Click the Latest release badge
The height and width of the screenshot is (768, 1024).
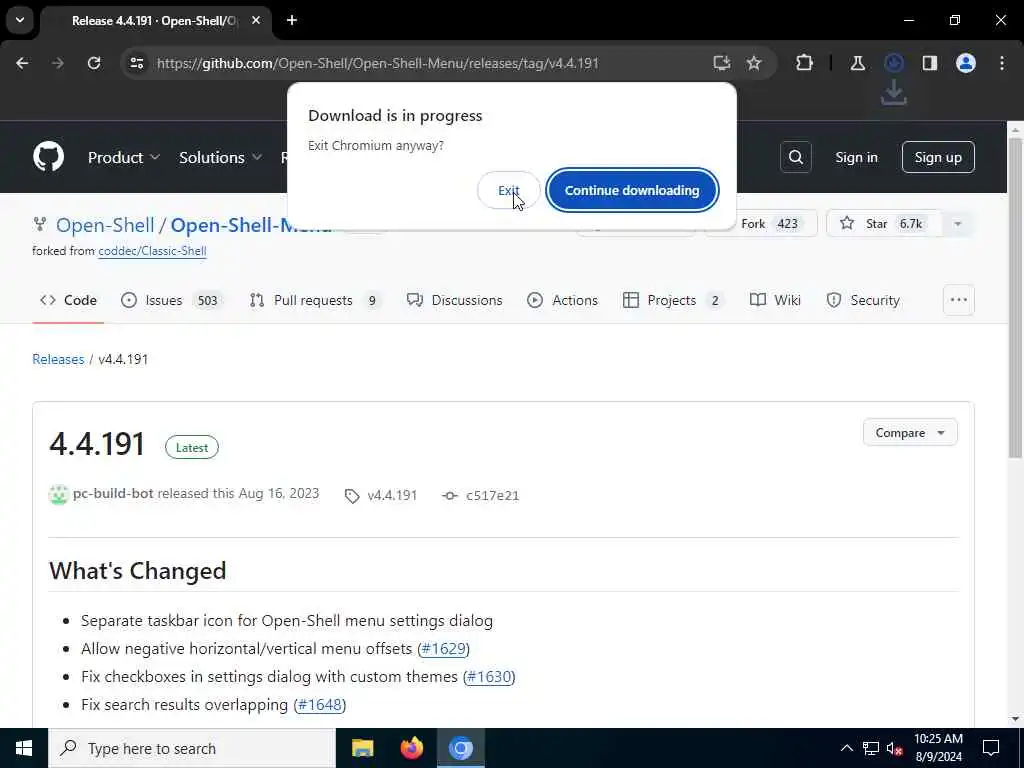[x=191, y=448]
